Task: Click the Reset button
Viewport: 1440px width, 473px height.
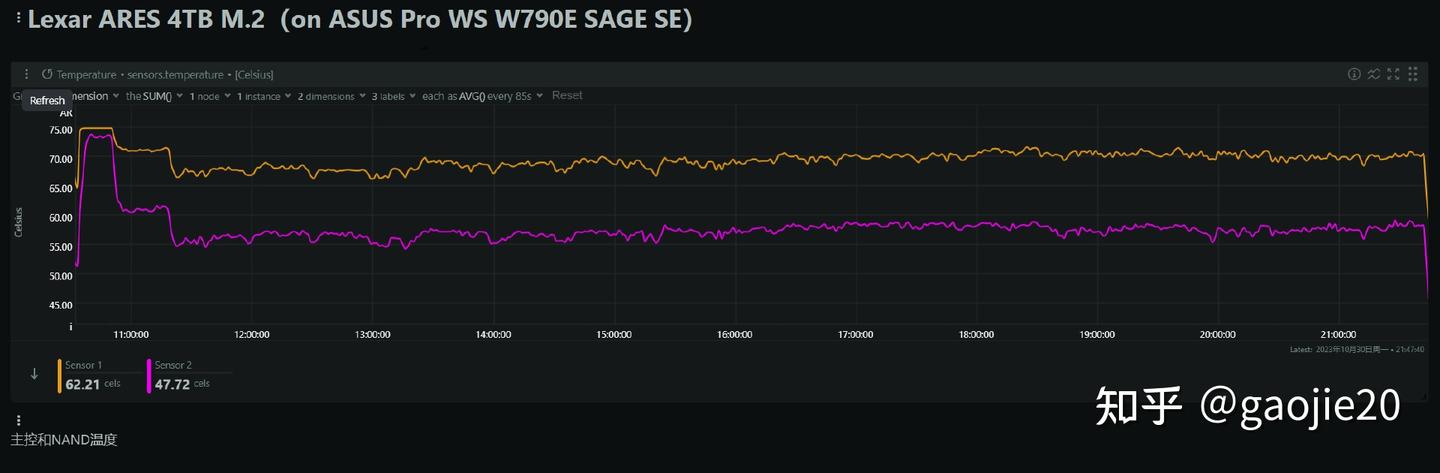Action: click(x=567, y=95)
